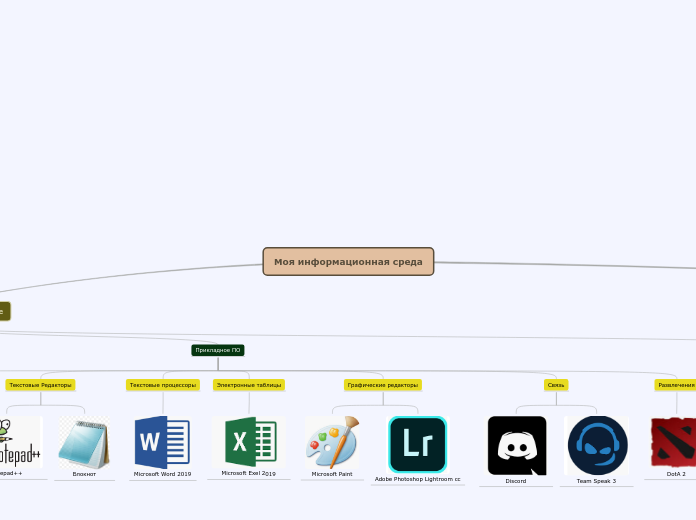Viewport: 696px width, 520px height.
Task: Click the Discord logo icon
Action: click(516, 445)
